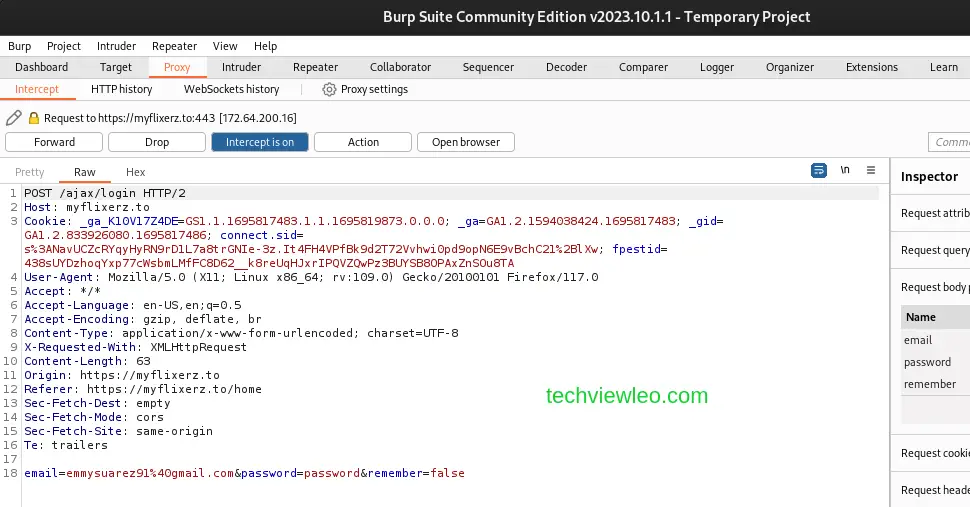The image size is (970, 507).
Task: Expand the Request attributes section in Inspector
Action: pos(934,213)
